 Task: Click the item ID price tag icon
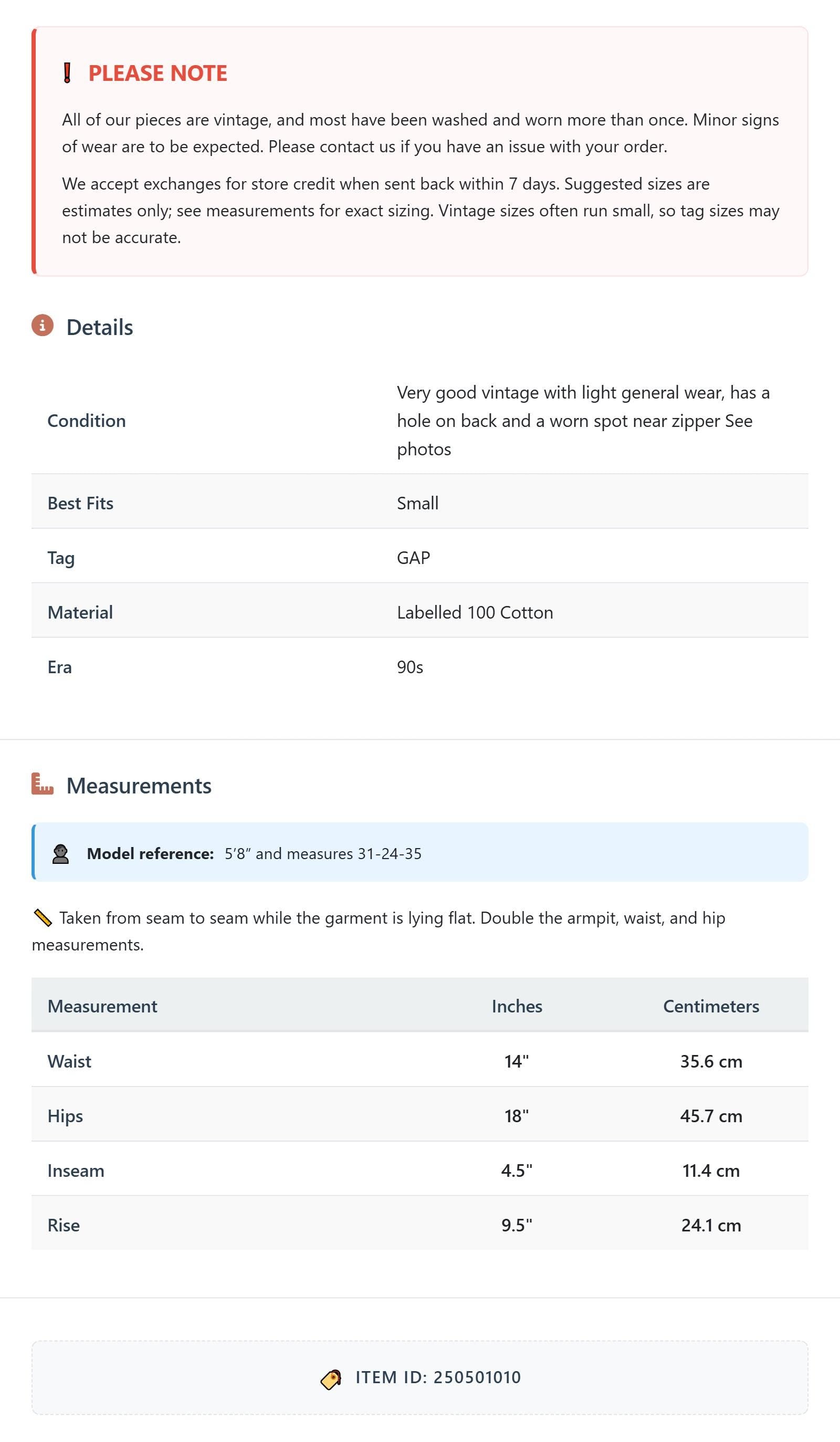pyautogui.click(x=331, y=1379)
